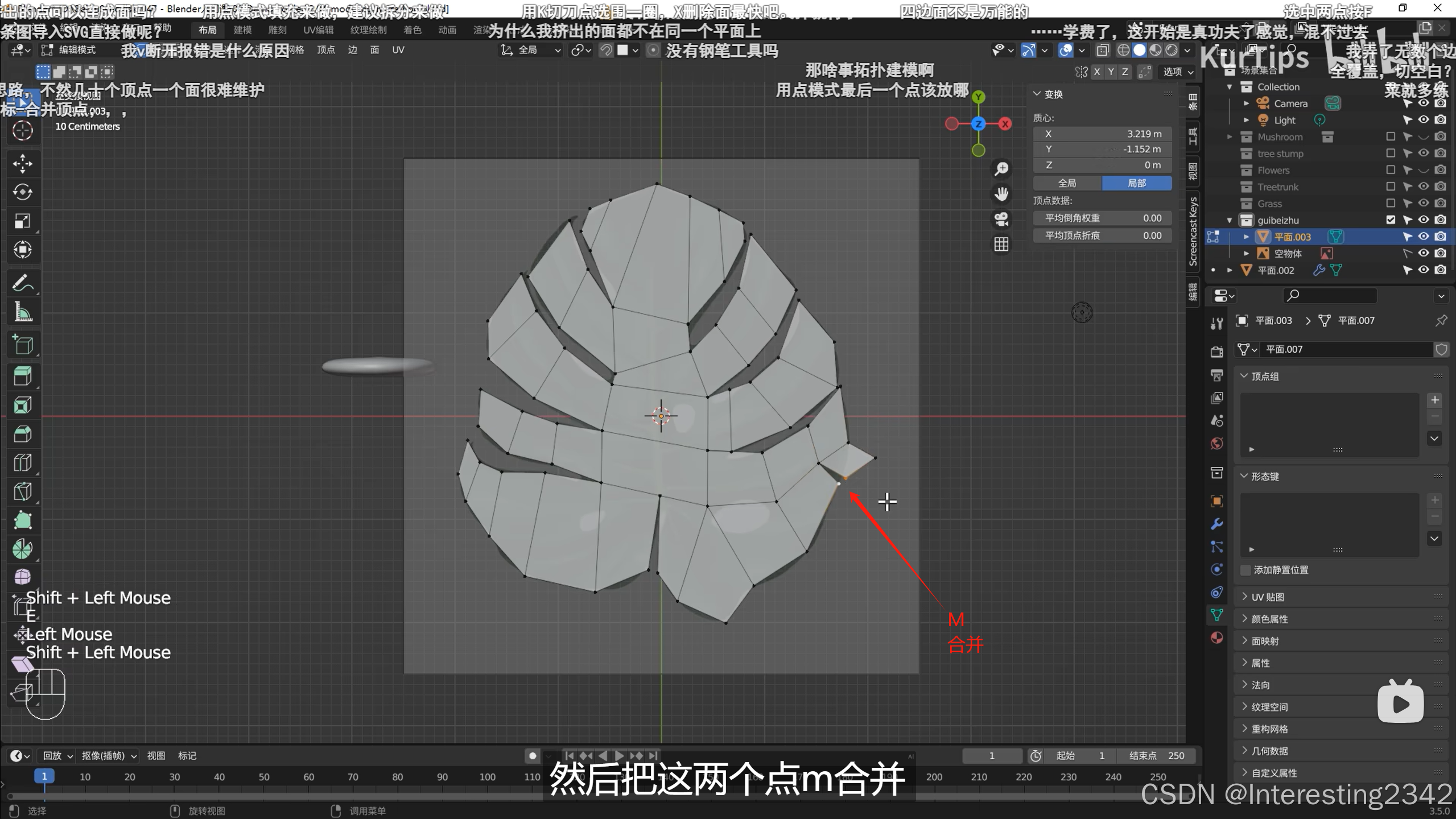Click the 全局 button in transform panel
The height and width of the screenshot is (819, 1456).
(1067, 183)
